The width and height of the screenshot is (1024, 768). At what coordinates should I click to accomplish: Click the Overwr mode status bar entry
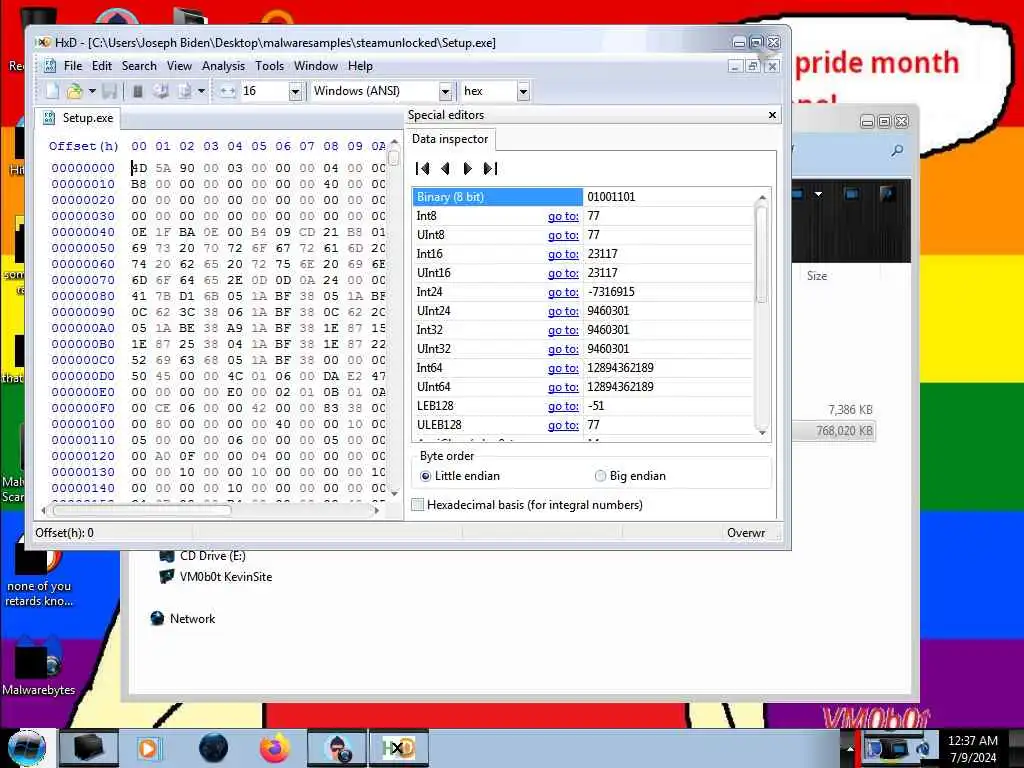746,533
